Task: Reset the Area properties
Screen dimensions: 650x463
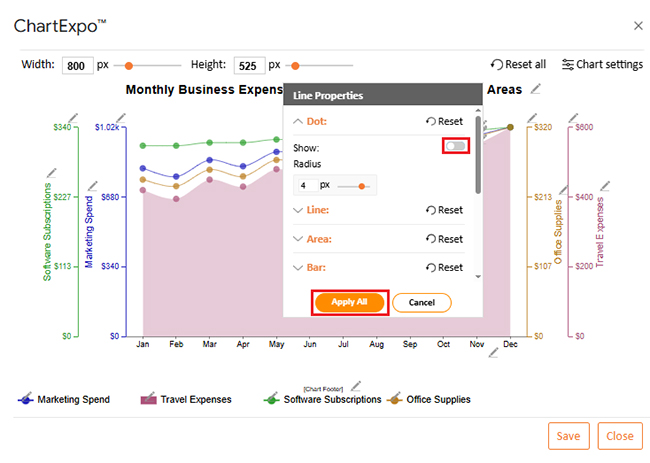Action: [x=444, y=239]
